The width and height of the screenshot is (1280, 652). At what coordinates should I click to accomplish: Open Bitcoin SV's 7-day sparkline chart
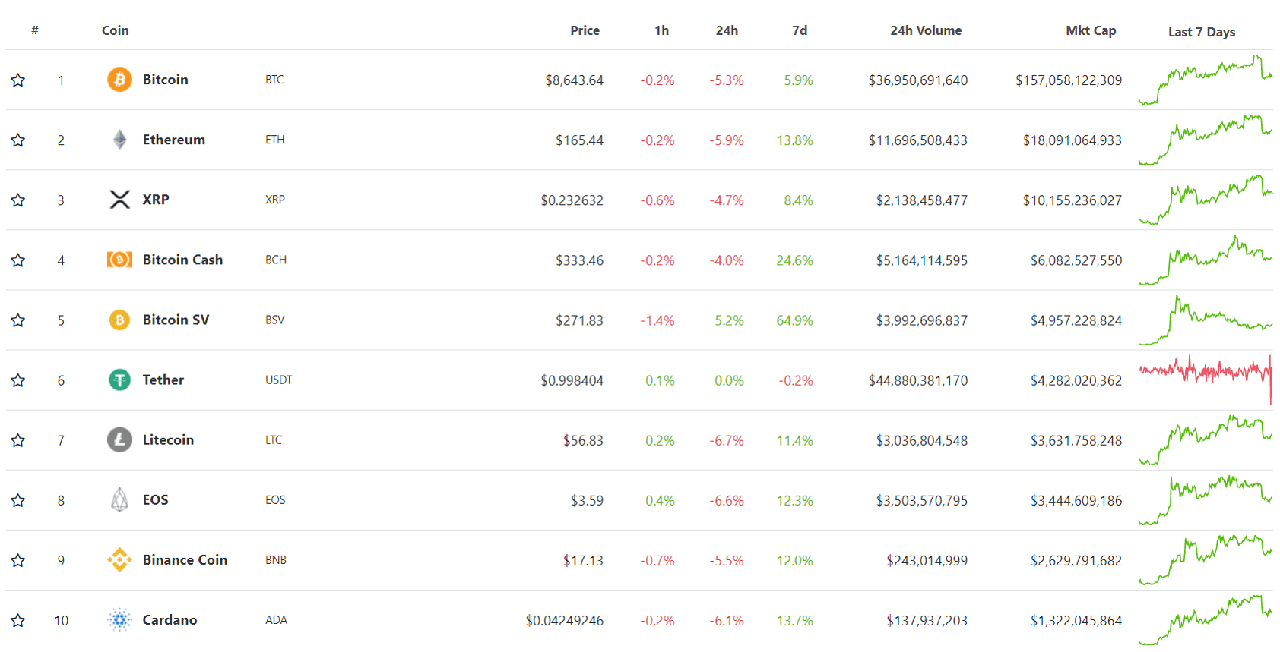coord(1205,320)
